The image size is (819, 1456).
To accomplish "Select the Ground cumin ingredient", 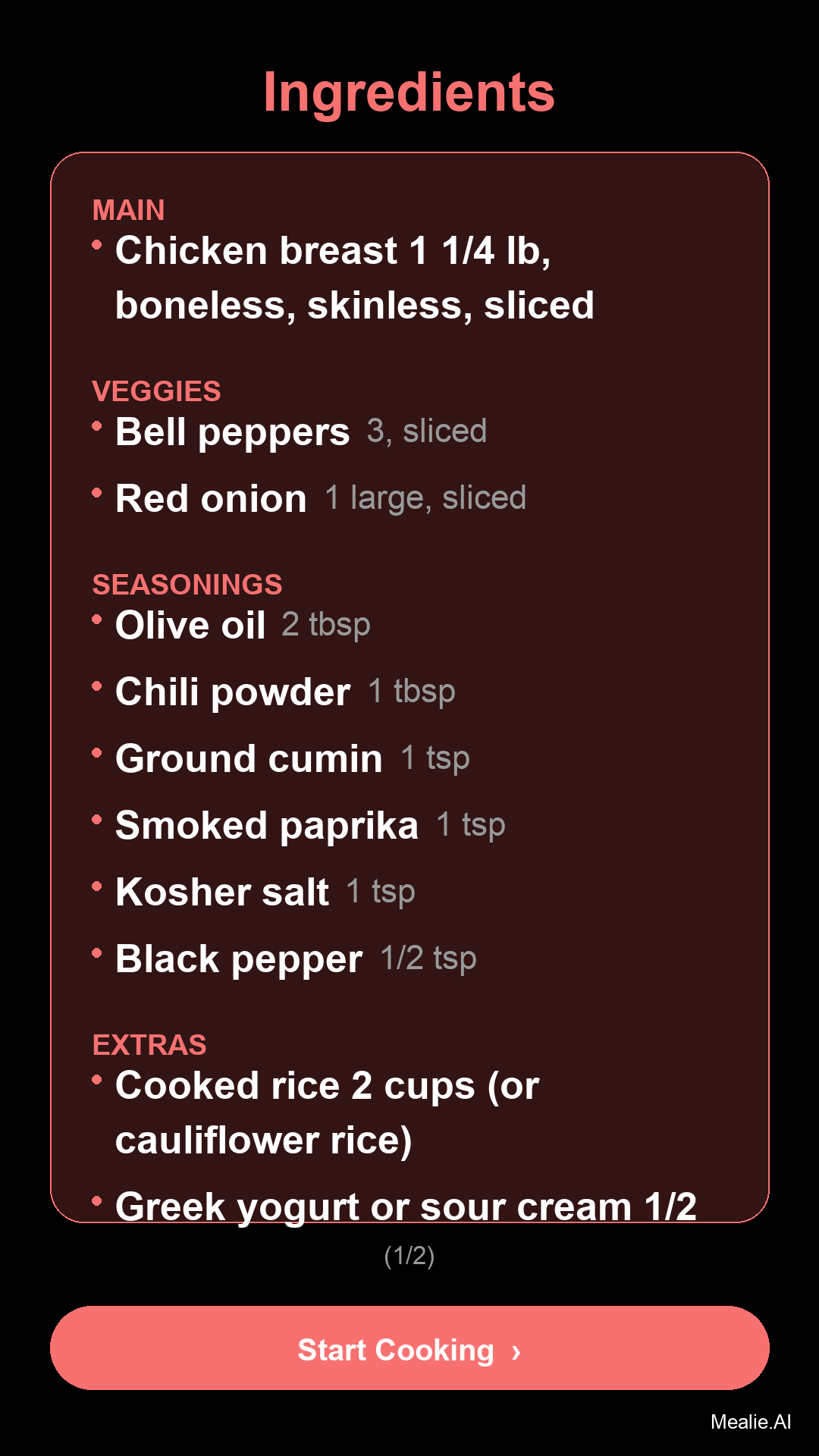I will (249, 758).
